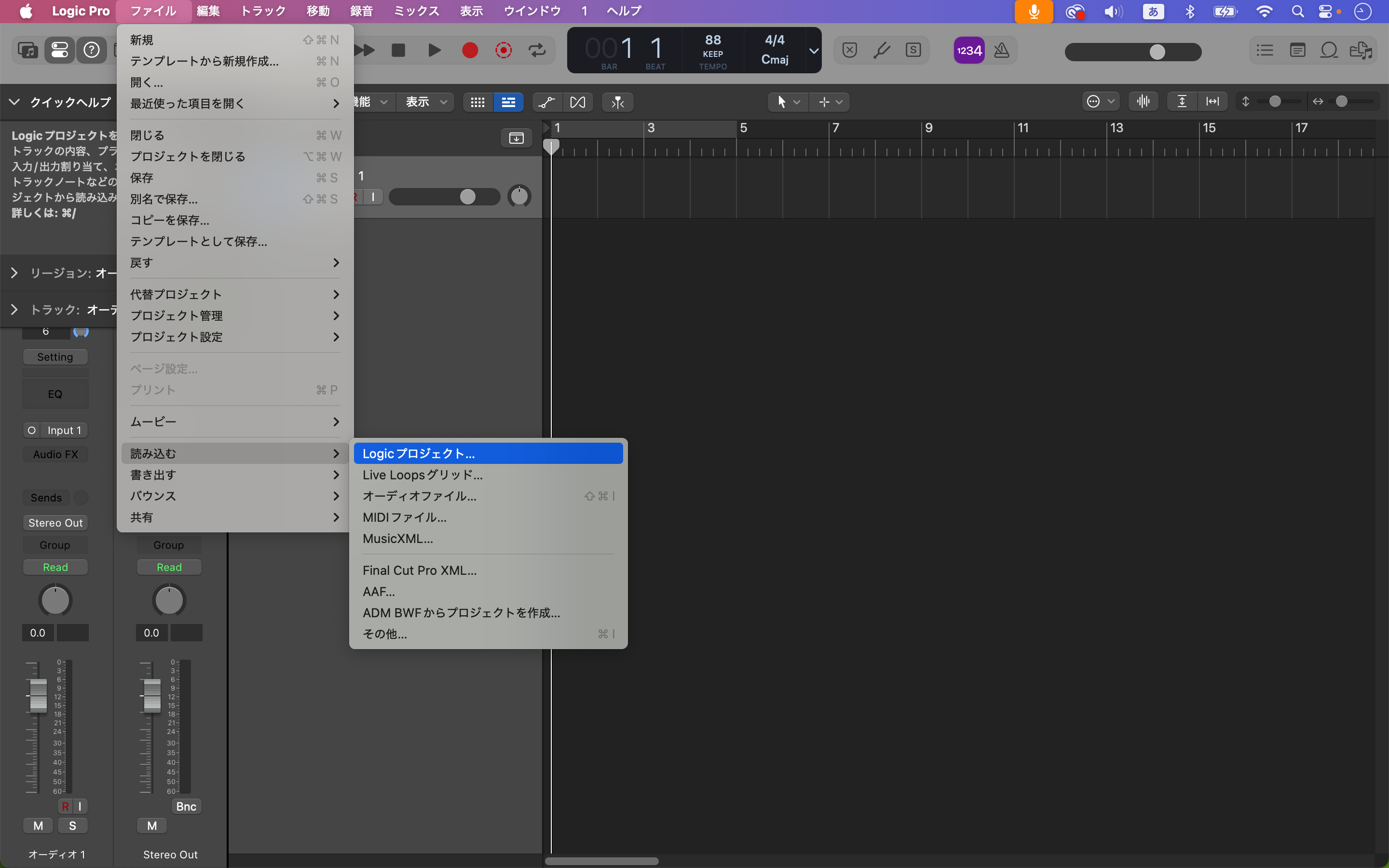Select オーディオファイル import menu item
Image resolution: width=1389 pixels, height=868 pixels.
click(419, 496)
